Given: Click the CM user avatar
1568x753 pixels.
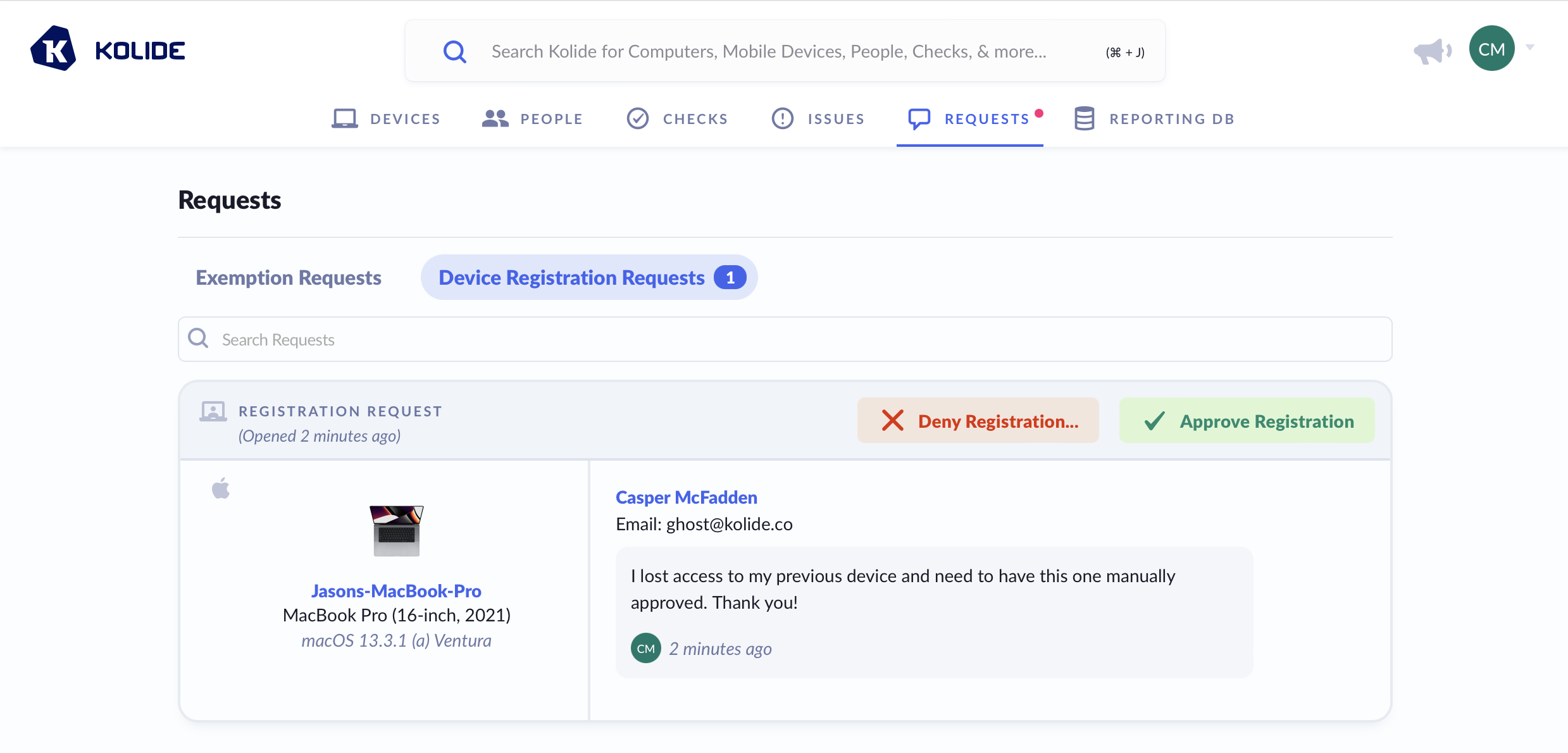Looking at the screenshot, I should pyautogui.click(x=1491, y=49).
